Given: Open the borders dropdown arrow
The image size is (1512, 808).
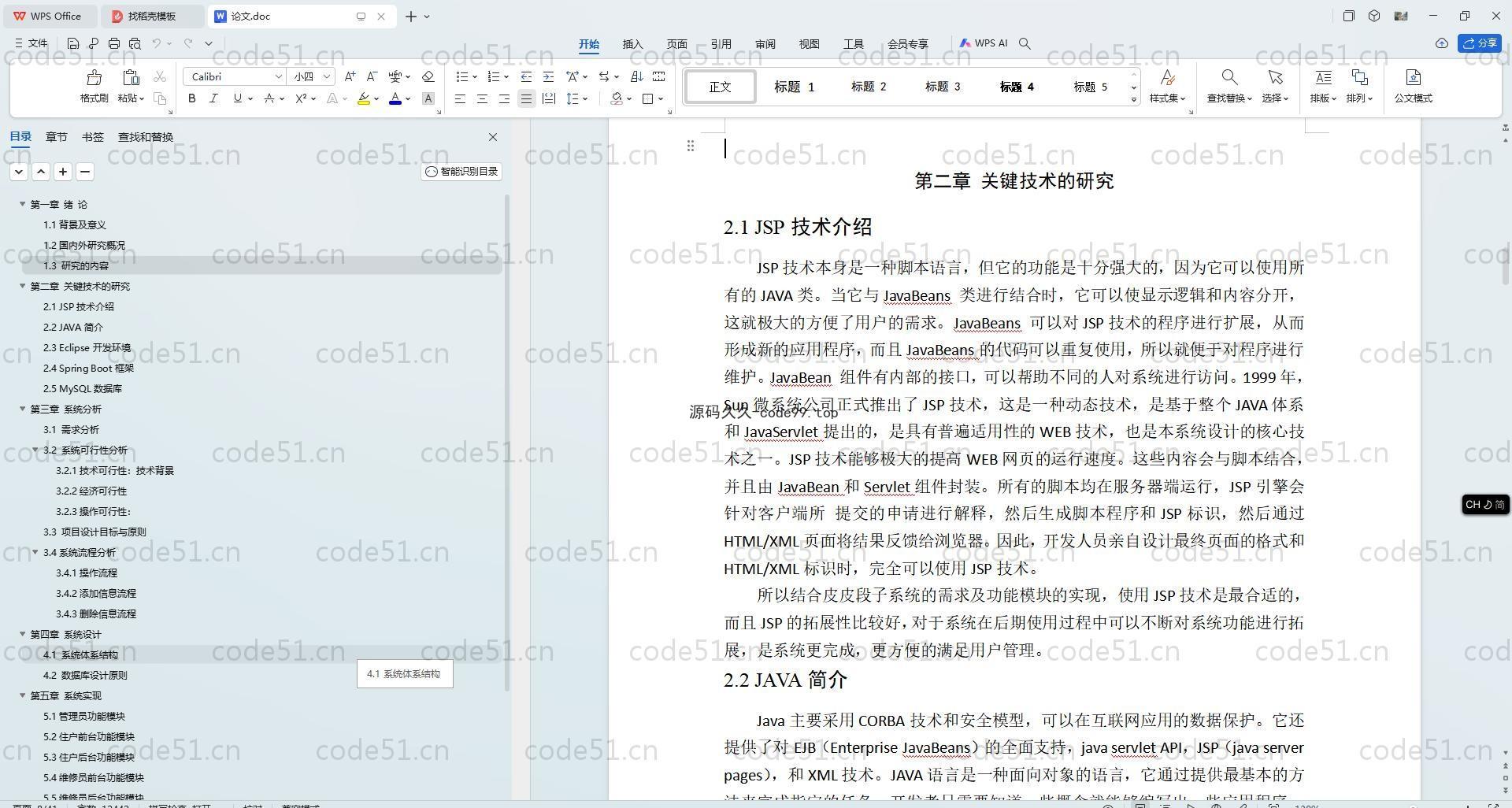Looking at the screenshot, I should pos(661,98).
